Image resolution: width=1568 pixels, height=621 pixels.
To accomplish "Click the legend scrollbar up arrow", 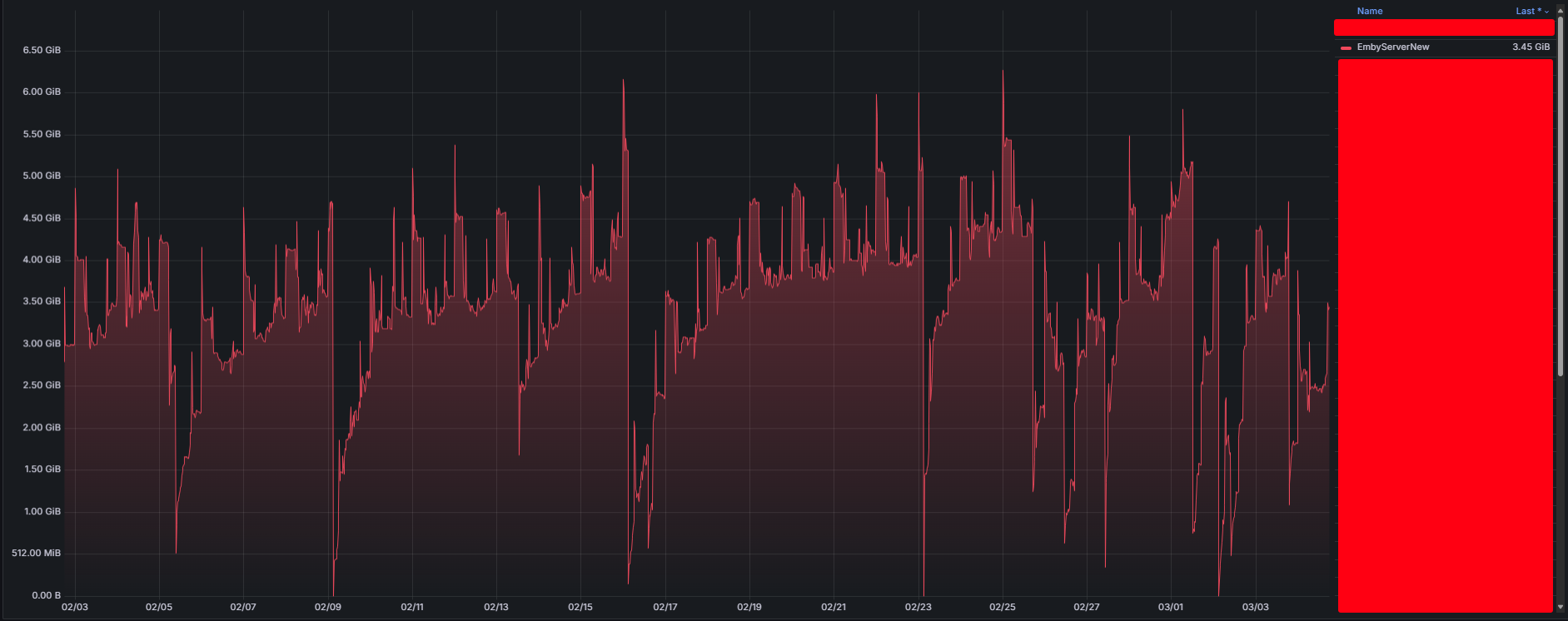I will tap(1561, 9).
